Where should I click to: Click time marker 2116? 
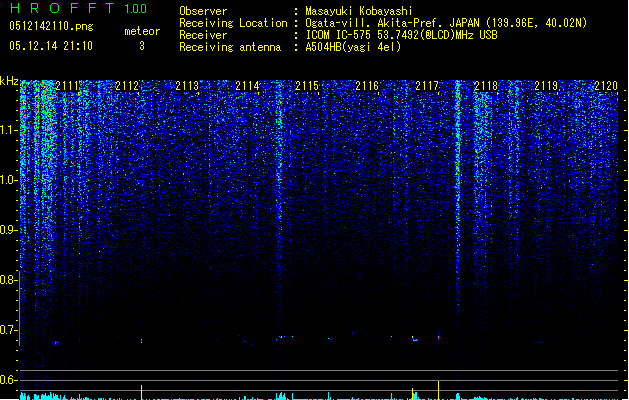coord(367,86)
